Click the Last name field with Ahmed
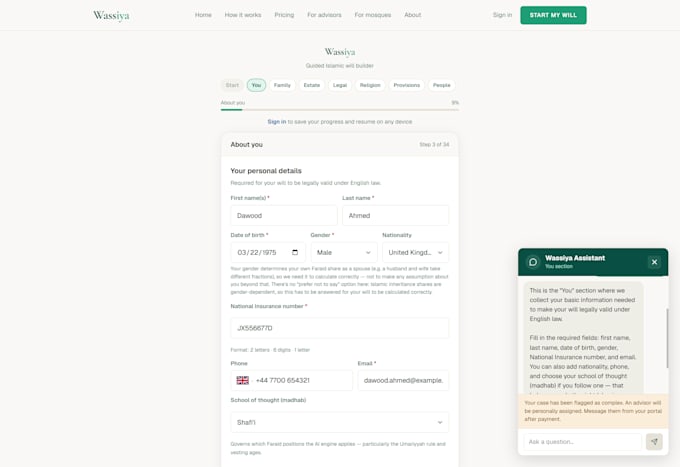The width and height of the screenshot is (680, 467). pos(396,216)
